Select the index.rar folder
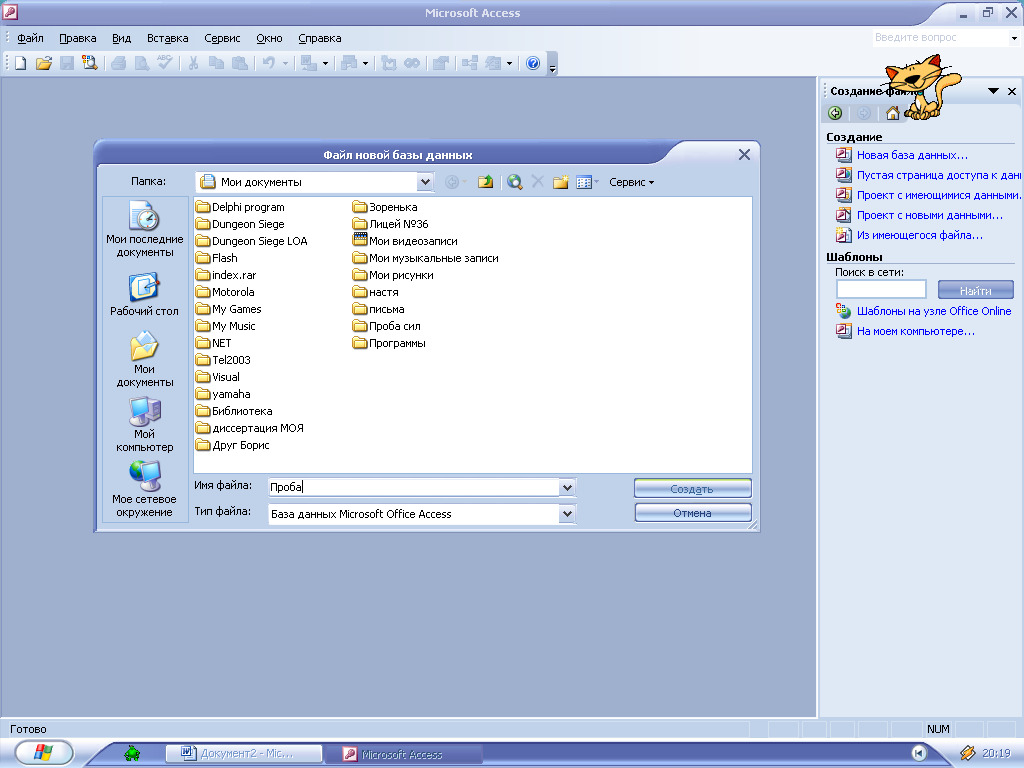Viewport: 1024px width, 768px height. pos(226,275)
